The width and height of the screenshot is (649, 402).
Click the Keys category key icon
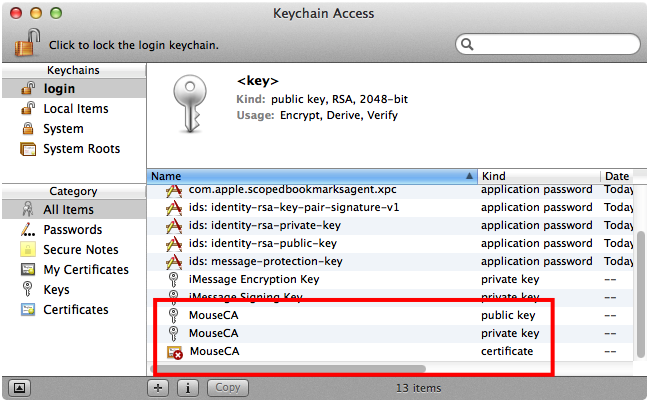pyautogui.click(x=28, y=289)
